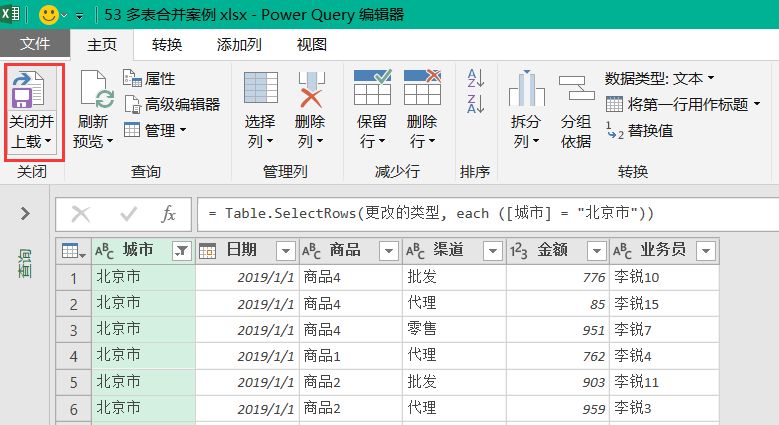This screenshot has height=425, width=779.
Task: Click the fx function icon
Action: [168, 214]
